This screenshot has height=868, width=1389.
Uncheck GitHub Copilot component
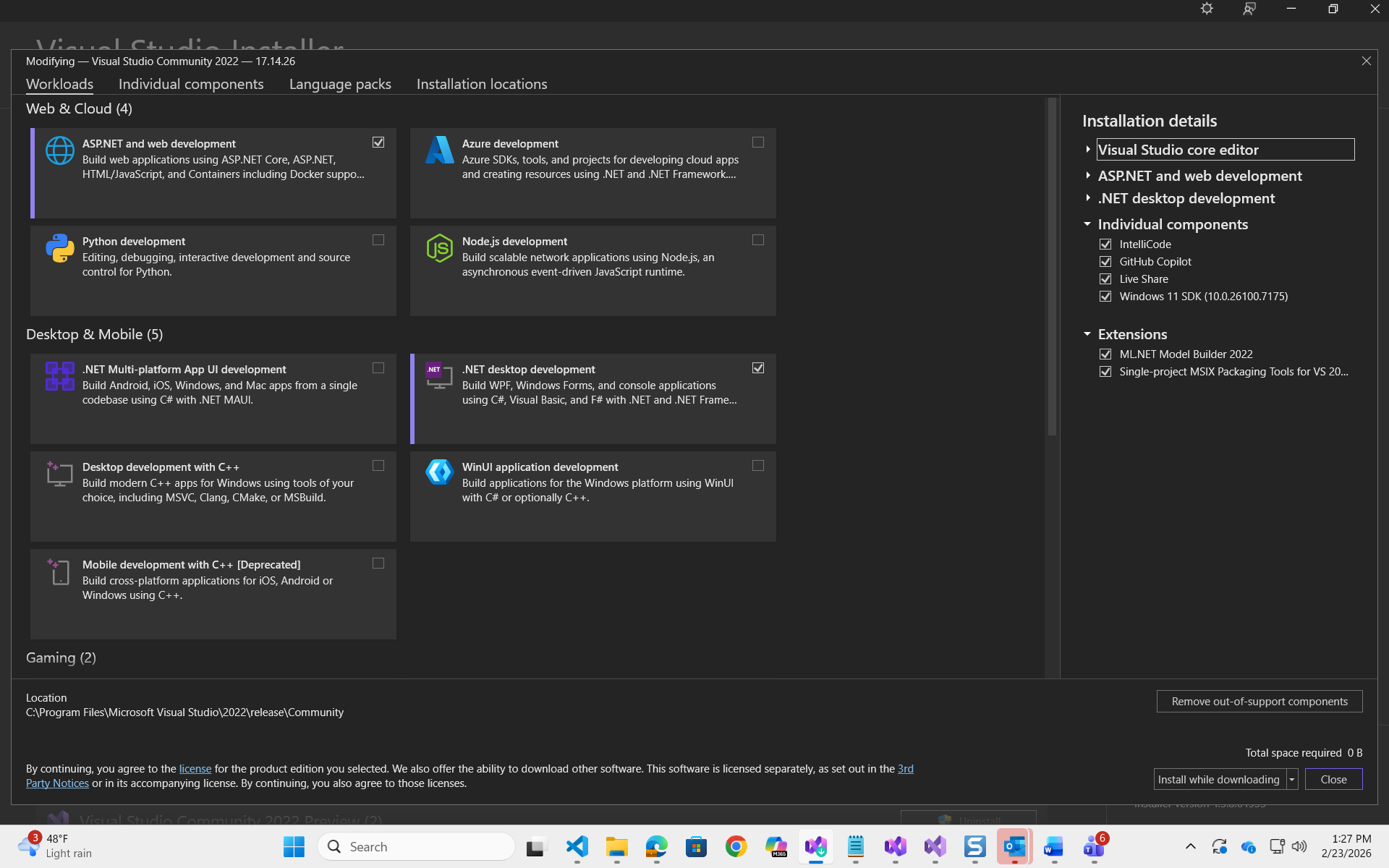1105,262
